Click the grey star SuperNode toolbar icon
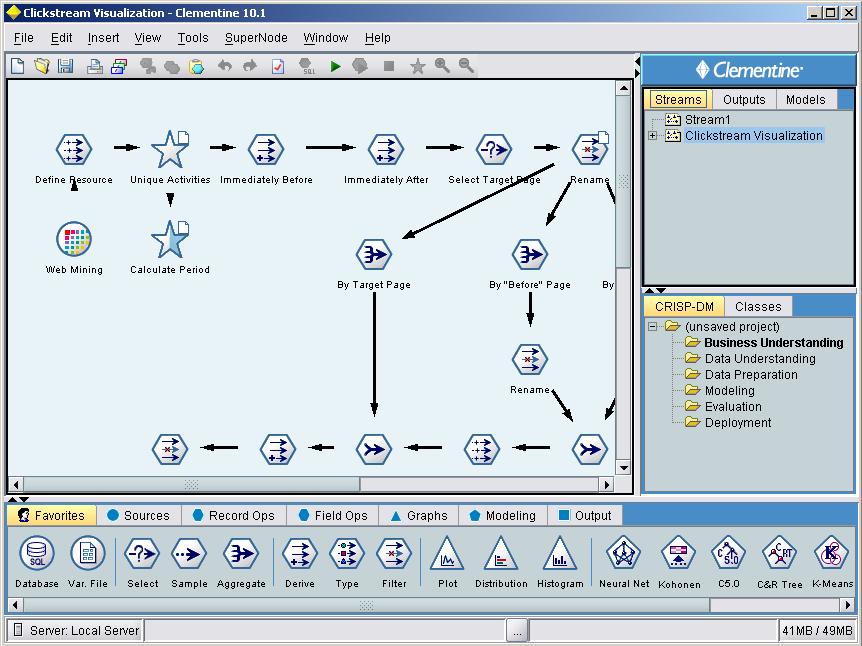The image size is (862, 646). coord(418,67)
